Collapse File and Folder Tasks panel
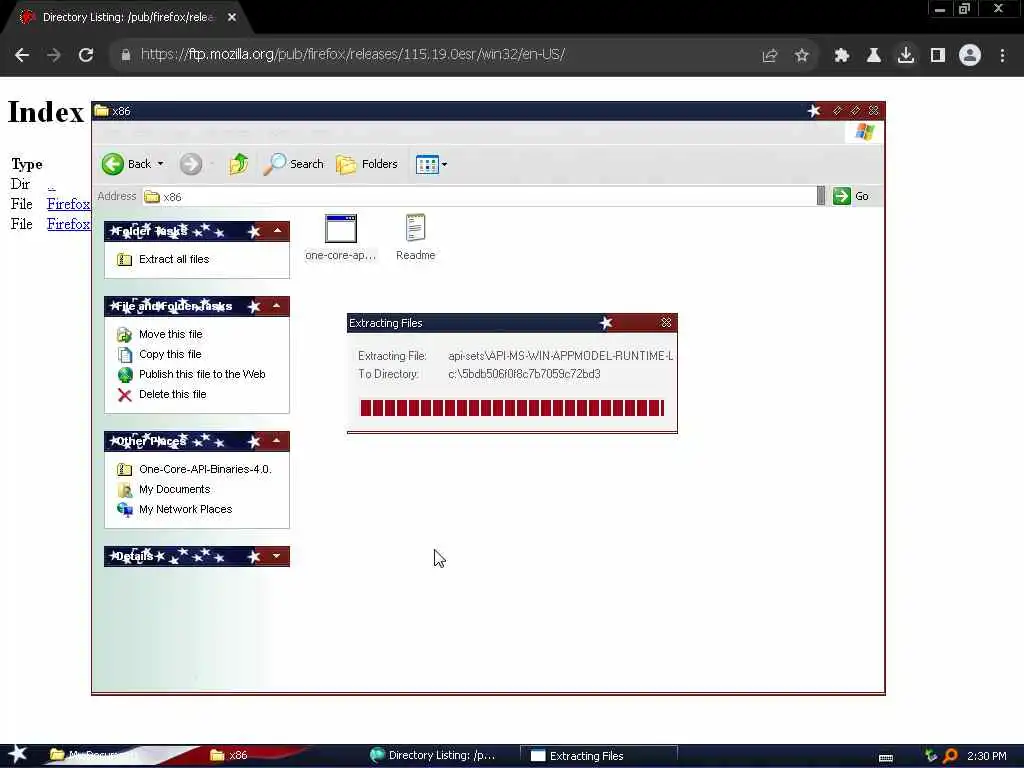 click(x=277, y=306)
